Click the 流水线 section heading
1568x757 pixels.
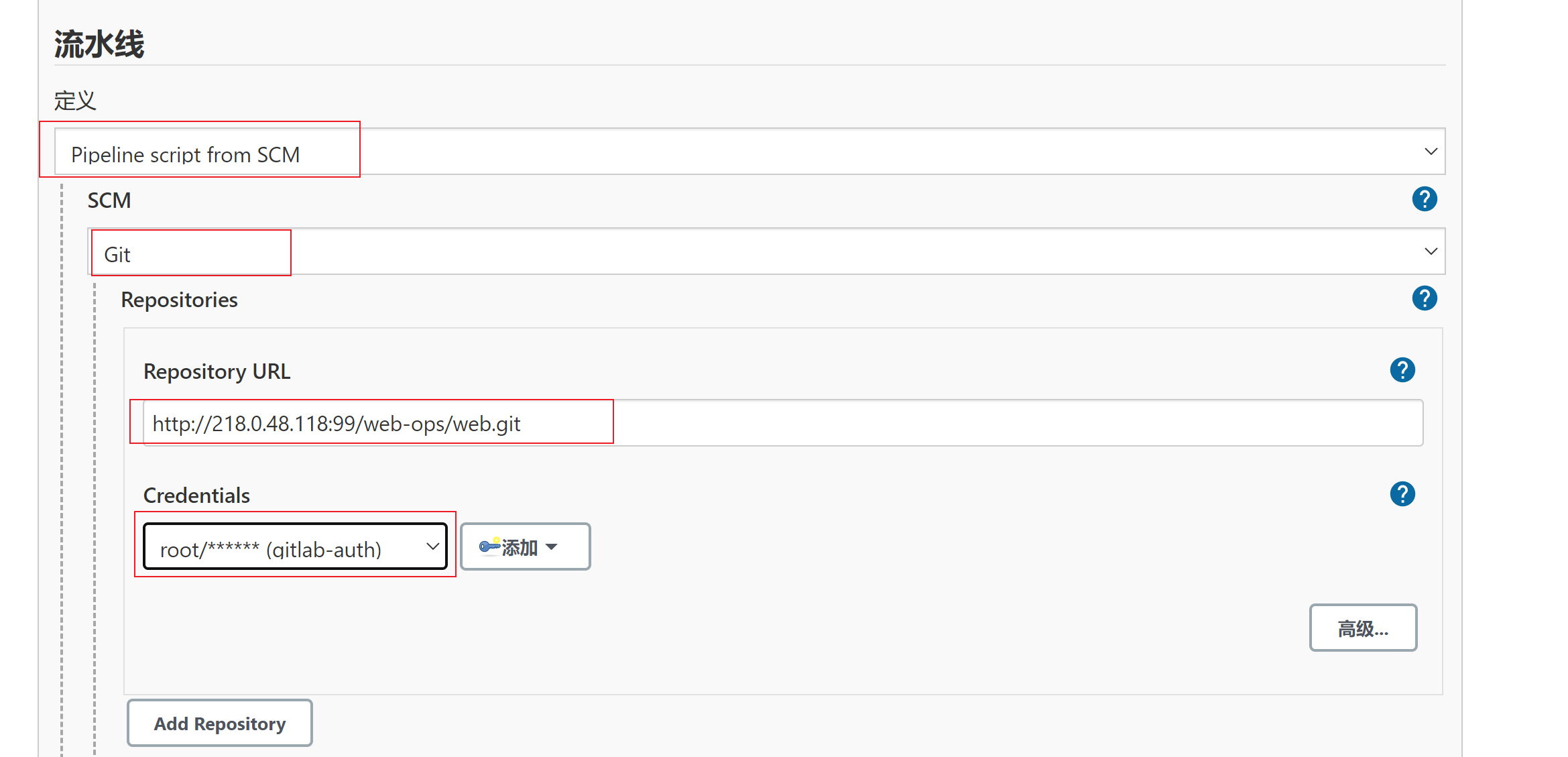click(99, 44)
